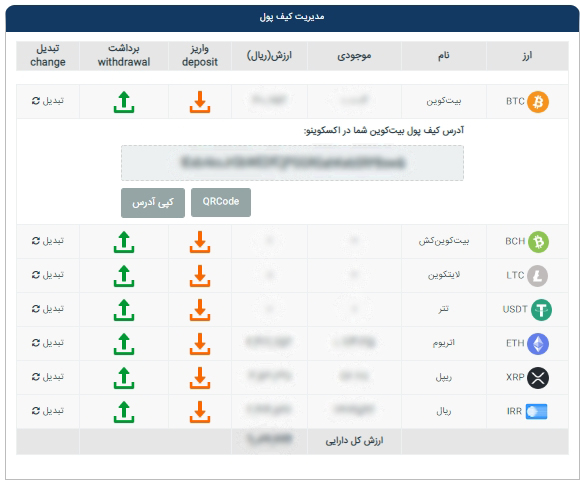The width and height of the screenshot is (580, 481).
Task: Click the USDT withdrawal icon
Action: coord(124,310)
